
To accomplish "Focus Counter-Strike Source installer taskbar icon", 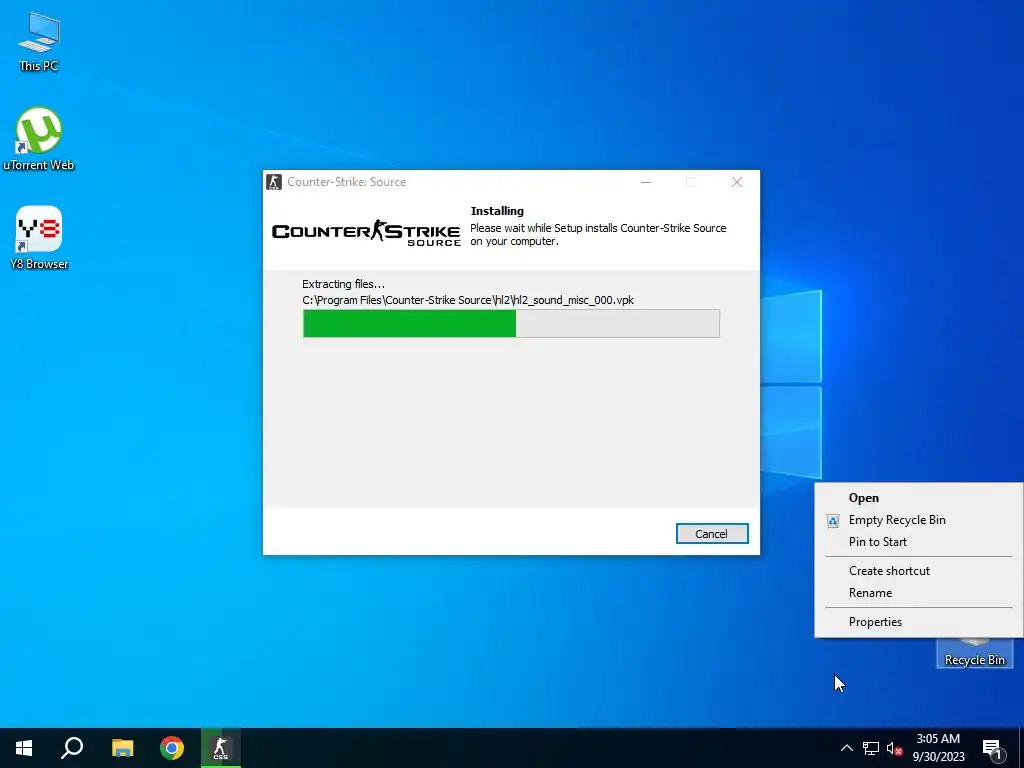I will (x=221, y=748).
